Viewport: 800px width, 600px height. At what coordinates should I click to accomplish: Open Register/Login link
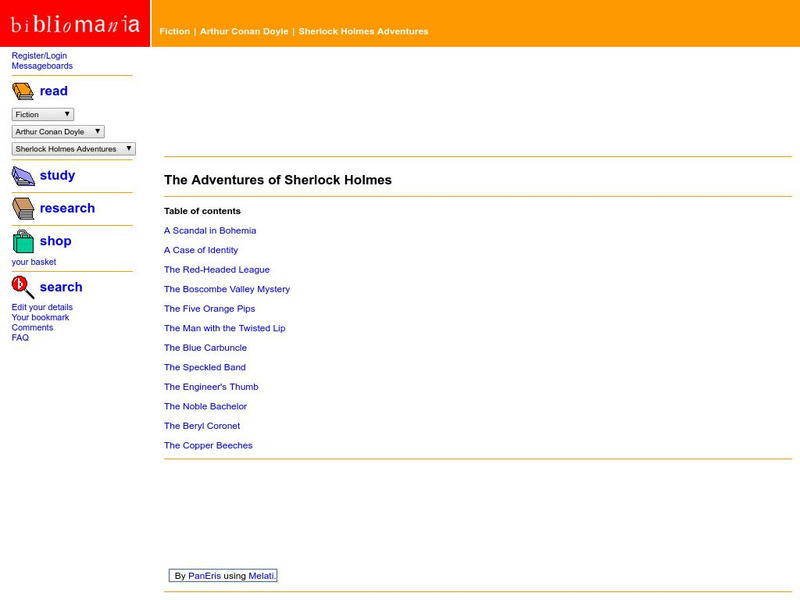[39, 56]
